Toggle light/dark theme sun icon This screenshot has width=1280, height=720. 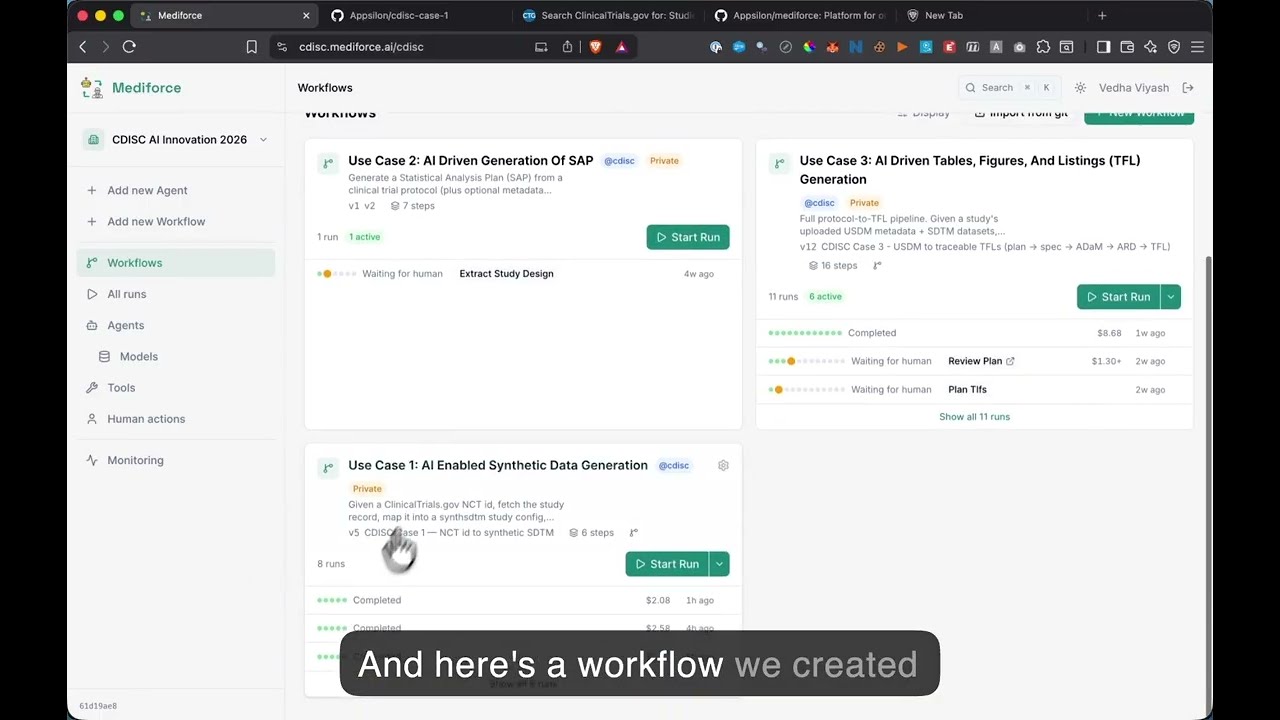(x=1080, y=88)
